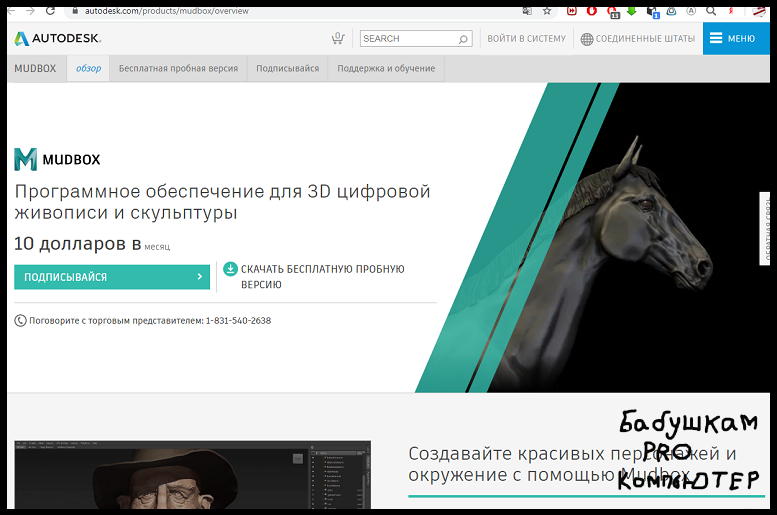The height and width of the screenshot is (515, 777).
Task: Open the browser profile avatar
Action: pyautogui.click(x=759, y=11)
